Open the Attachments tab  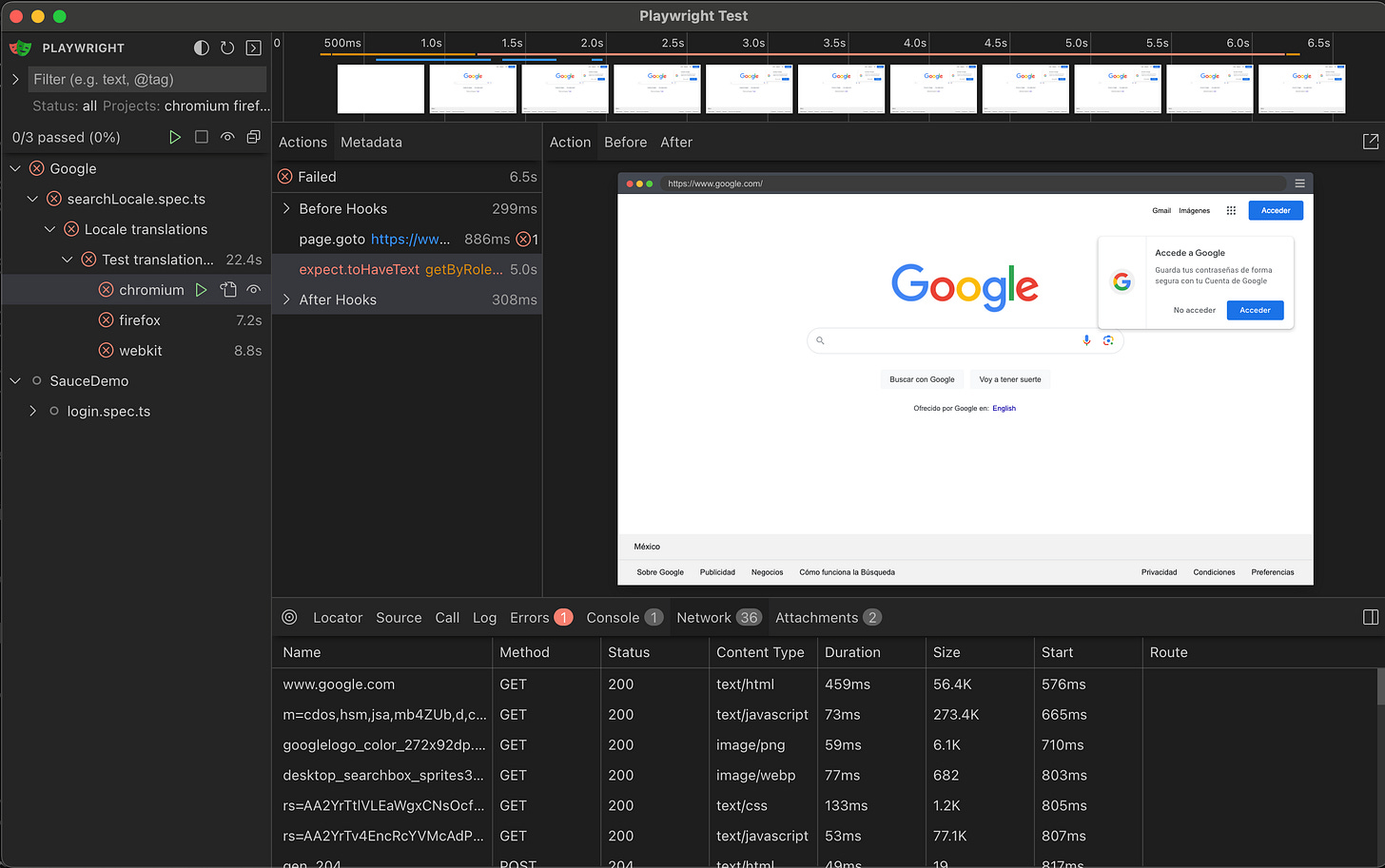pos(828,618)
